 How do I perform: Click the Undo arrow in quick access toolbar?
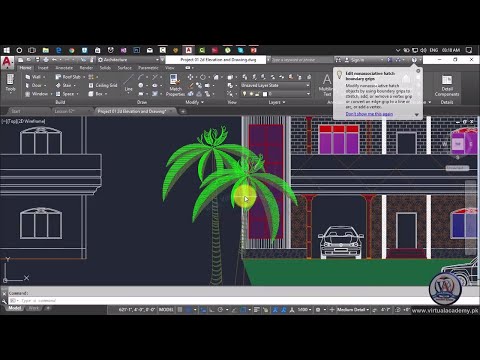coord(54,60)
